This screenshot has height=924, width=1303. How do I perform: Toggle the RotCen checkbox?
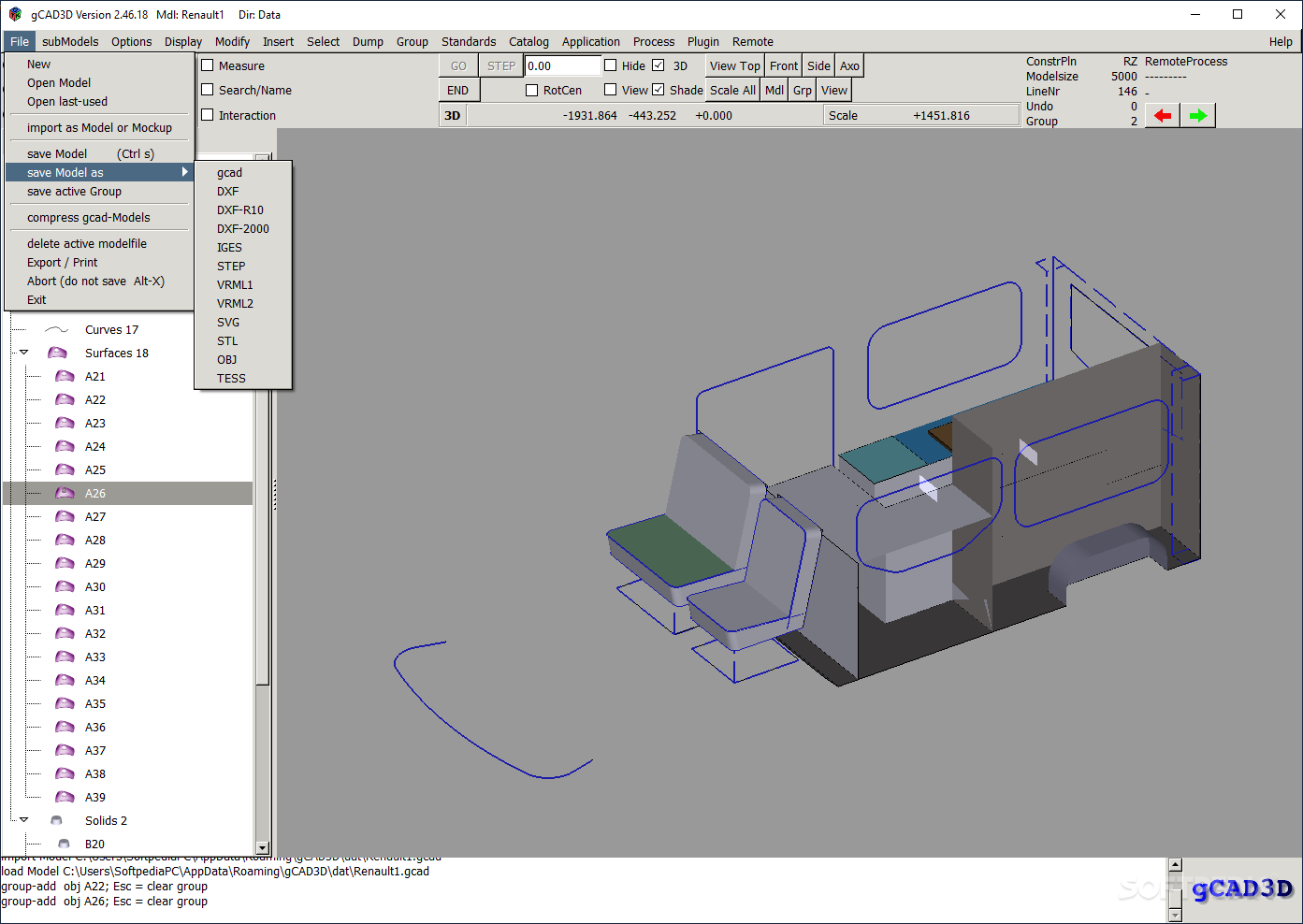532,91
